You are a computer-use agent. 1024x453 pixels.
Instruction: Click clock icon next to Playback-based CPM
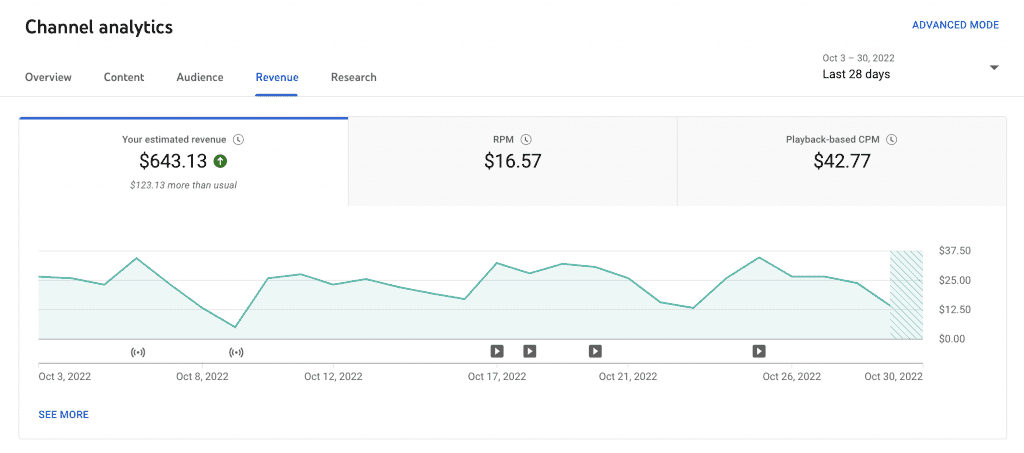pyautogui.click(x=893, y=140)
